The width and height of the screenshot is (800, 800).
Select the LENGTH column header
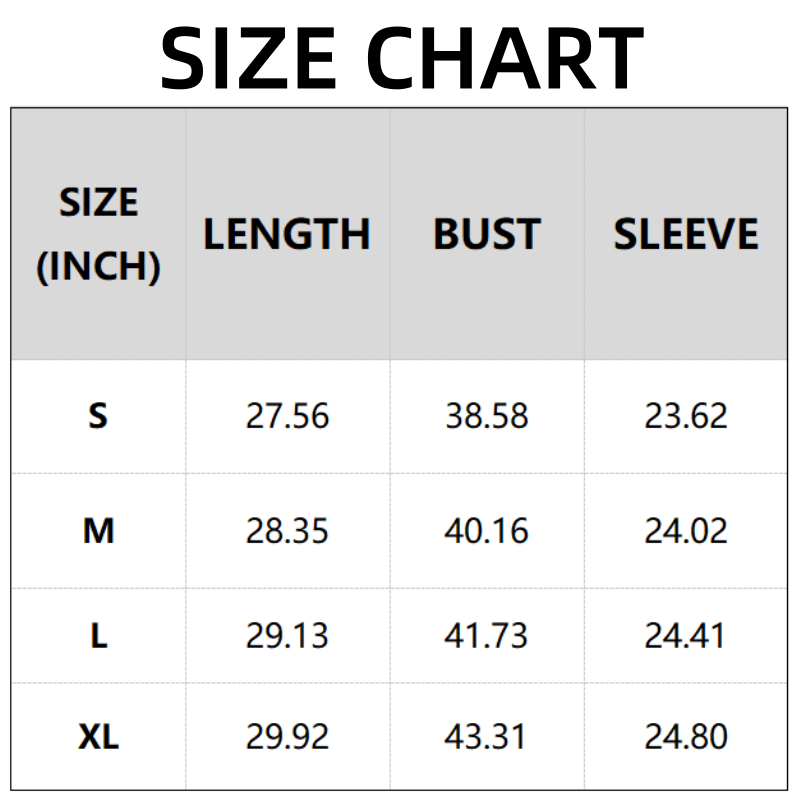click(x=287, y=235)
